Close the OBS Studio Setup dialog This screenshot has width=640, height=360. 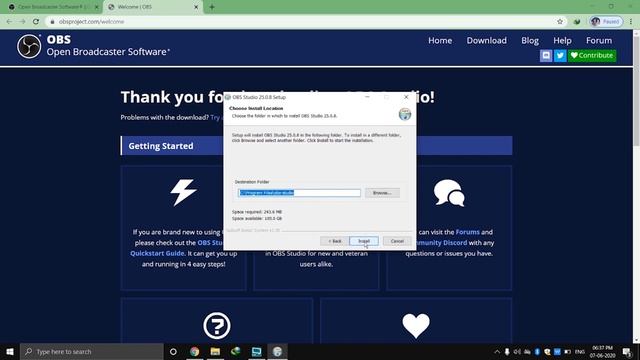[406, 97]
